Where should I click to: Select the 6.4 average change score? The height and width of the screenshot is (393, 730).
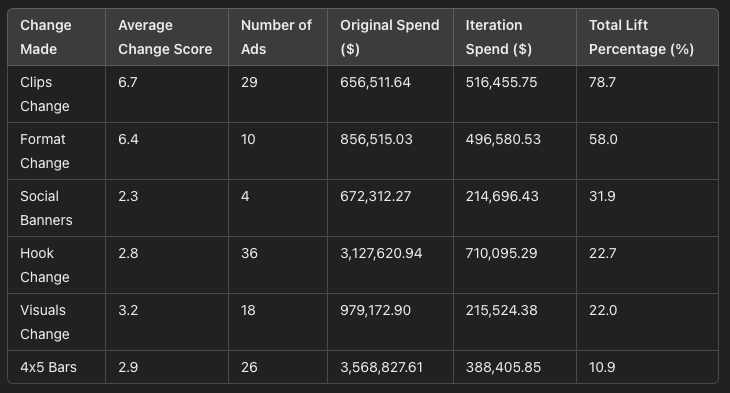click(128, 139)
